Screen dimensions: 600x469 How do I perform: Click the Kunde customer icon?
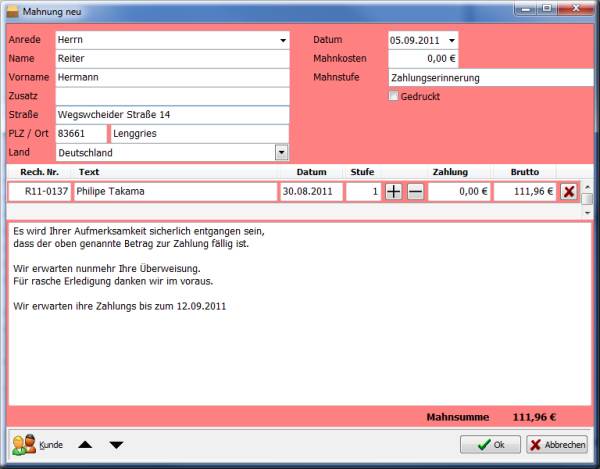click(x=24, y=445)
